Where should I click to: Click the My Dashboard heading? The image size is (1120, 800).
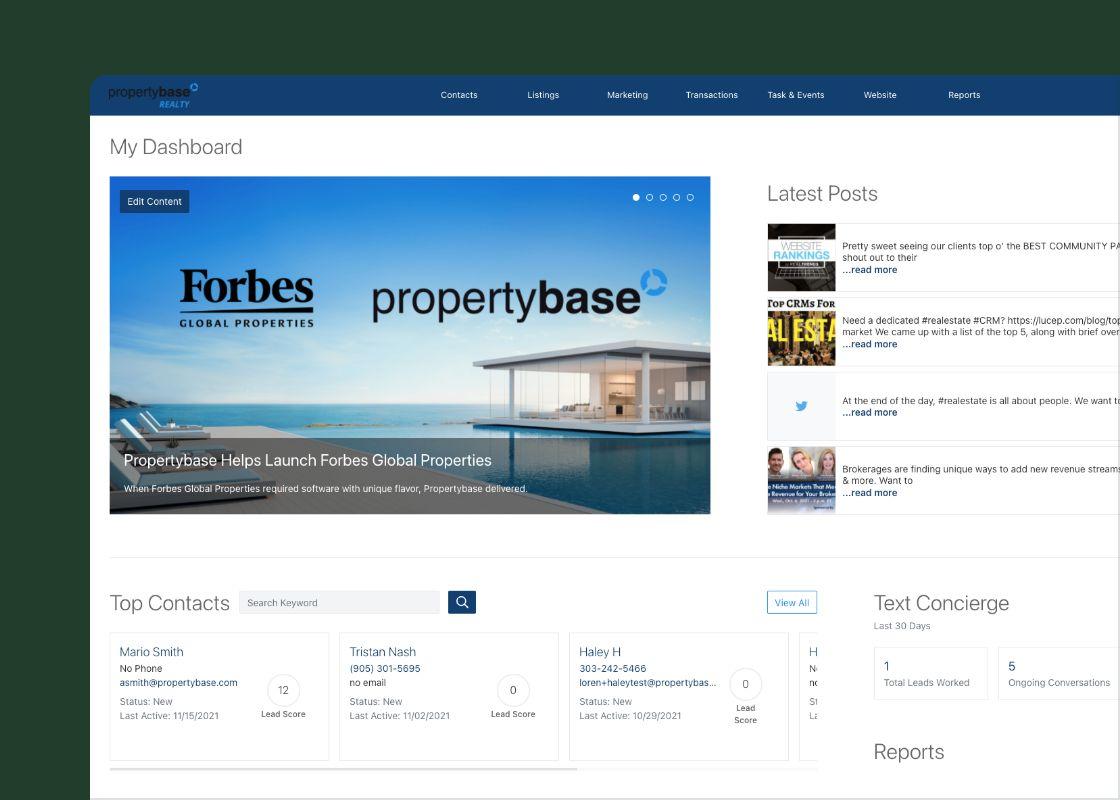pyautogui.click(x=176, y=147)
